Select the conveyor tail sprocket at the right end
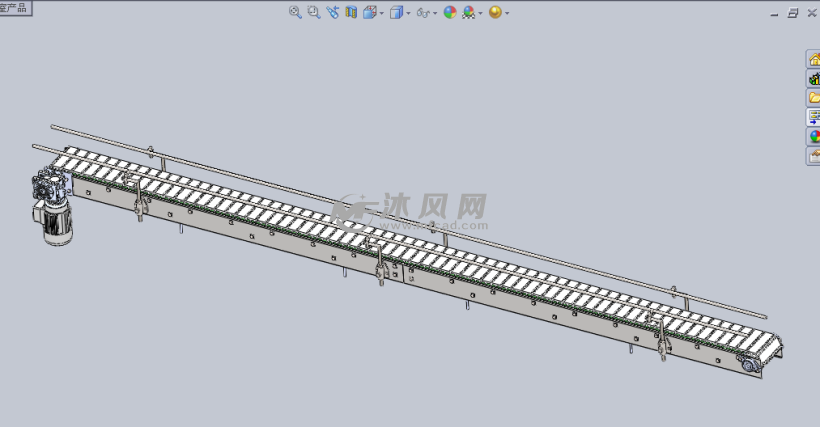This screenshot has width=820, height=427. coord(749,363)
